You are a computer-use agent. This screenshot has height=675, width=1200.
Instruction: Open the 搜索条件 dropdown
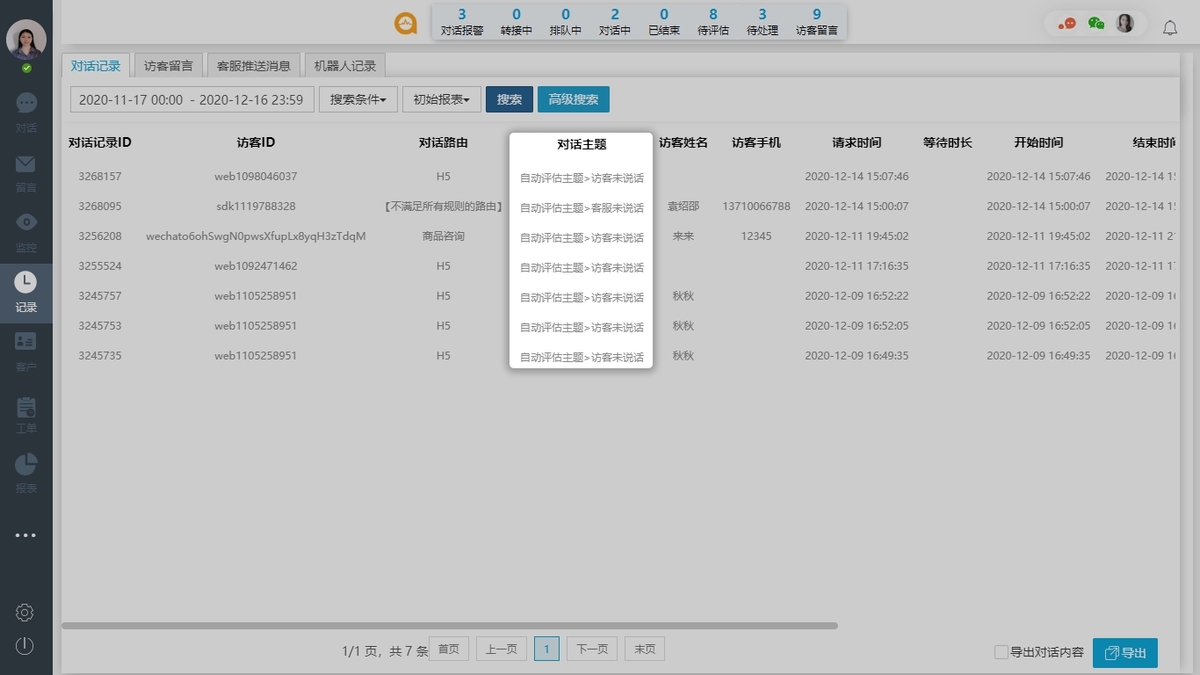[x=357, y=99]
